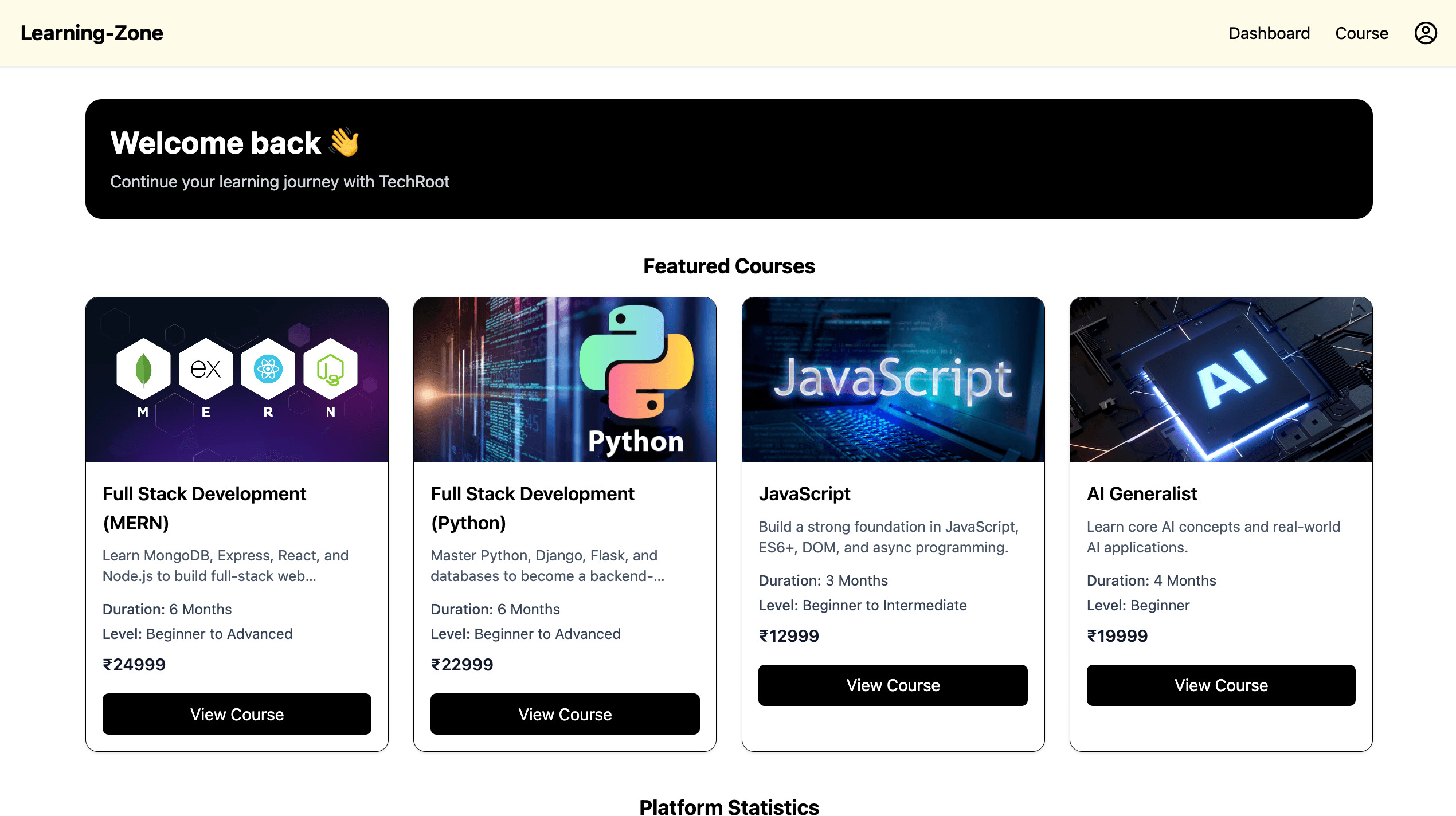Click the MongoDB leaf hexagon icon
This screenshot has width=1456, height=816.
pos(143,369)
